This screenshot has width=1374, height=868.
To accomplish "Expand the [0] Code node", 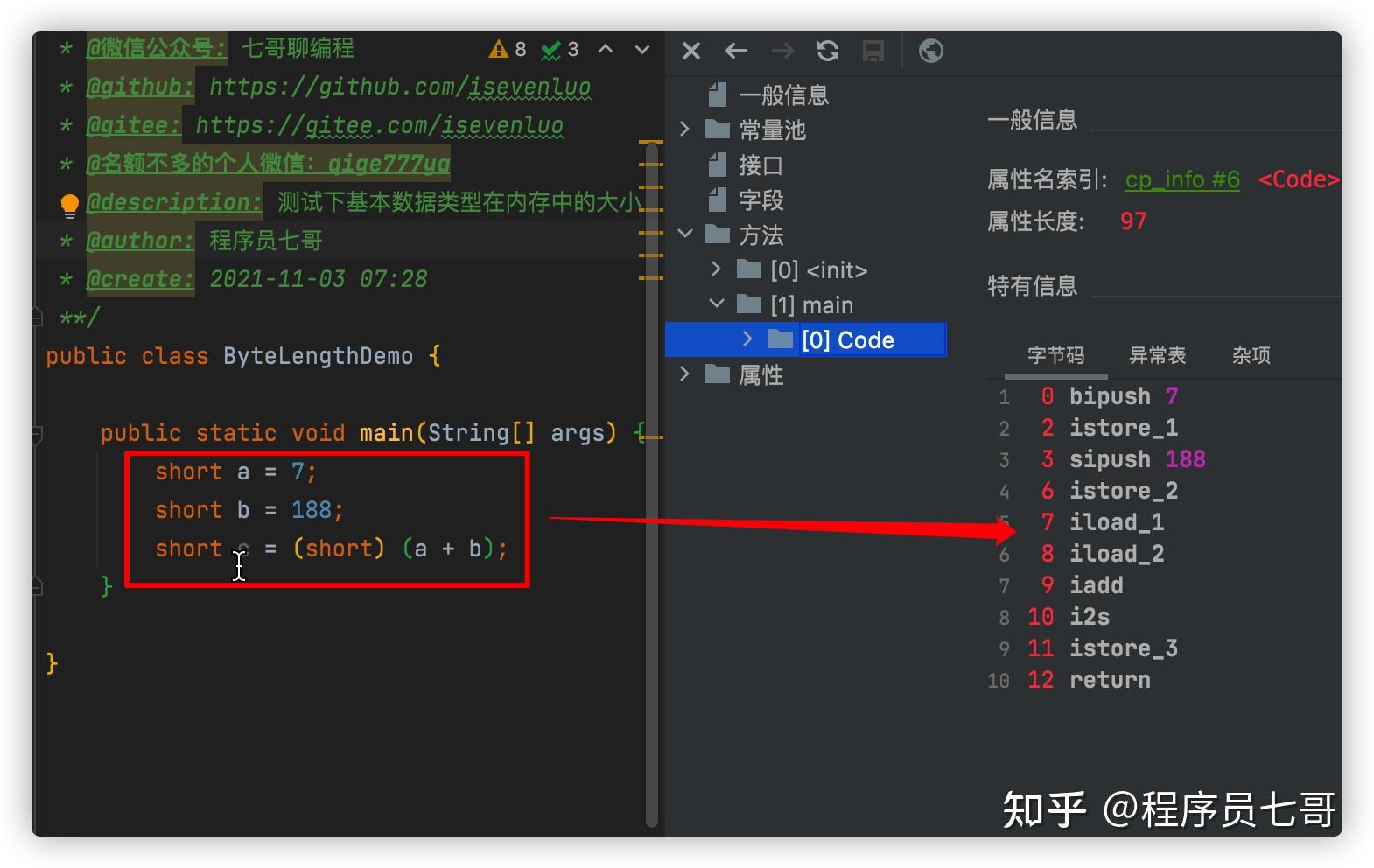I will (747, 339).
